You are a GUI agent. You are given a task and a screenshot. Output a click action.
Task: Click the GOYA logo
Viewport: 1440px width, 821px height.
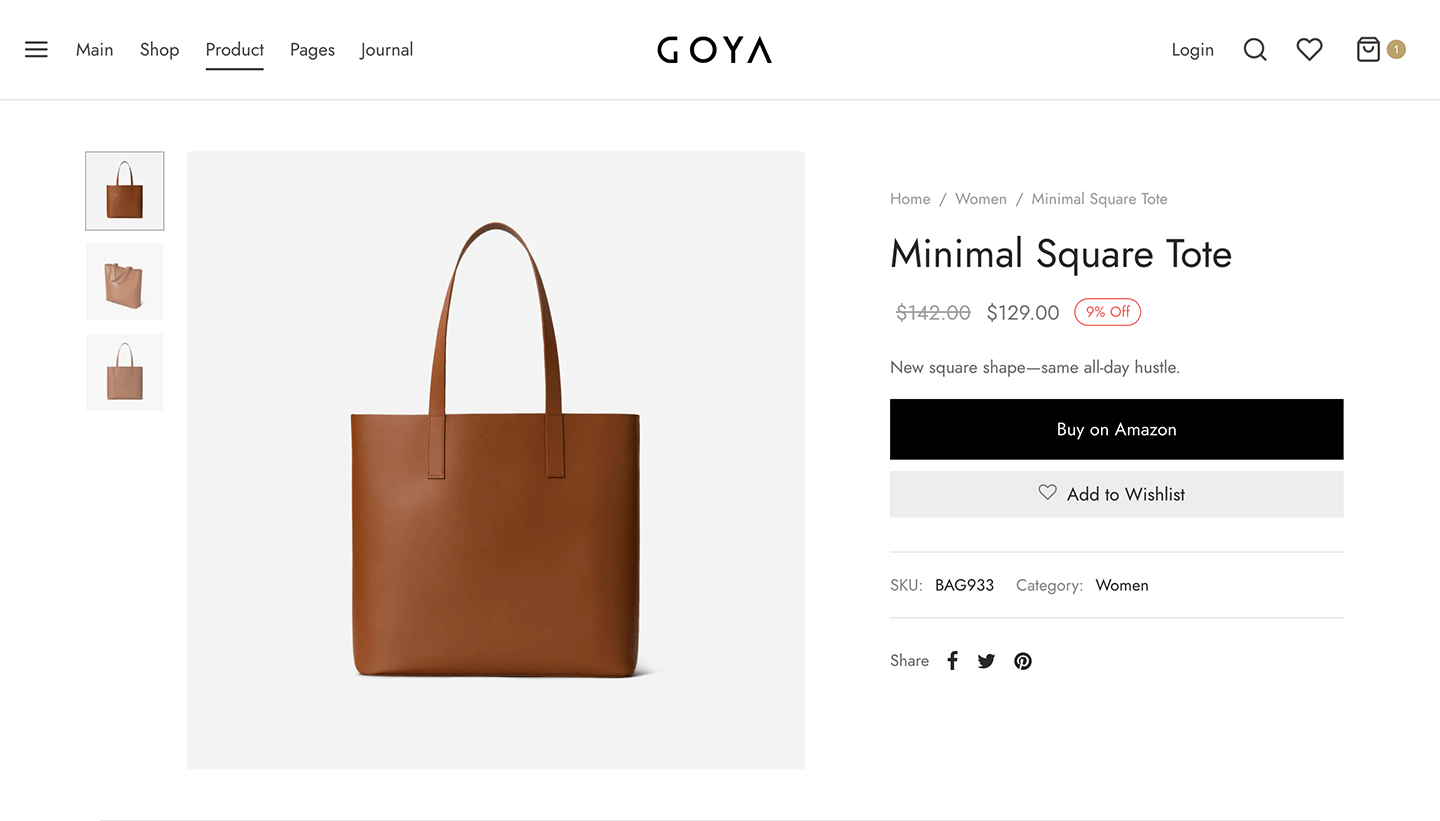[714, 50]
